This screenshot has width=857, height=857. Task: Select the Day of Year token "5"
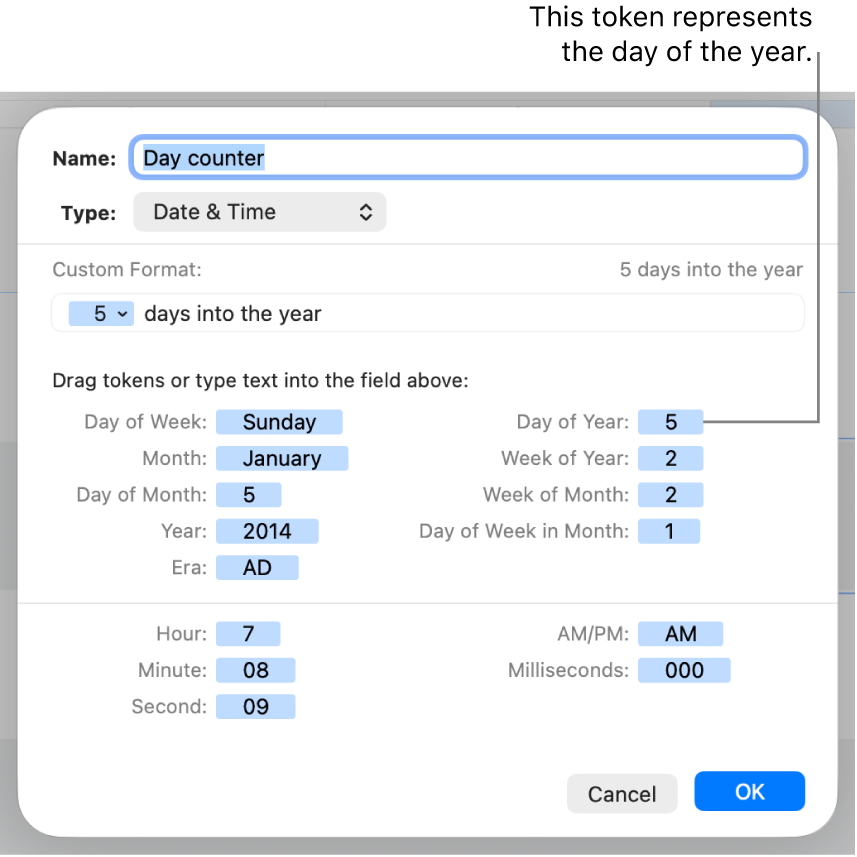tap(670, 421)
